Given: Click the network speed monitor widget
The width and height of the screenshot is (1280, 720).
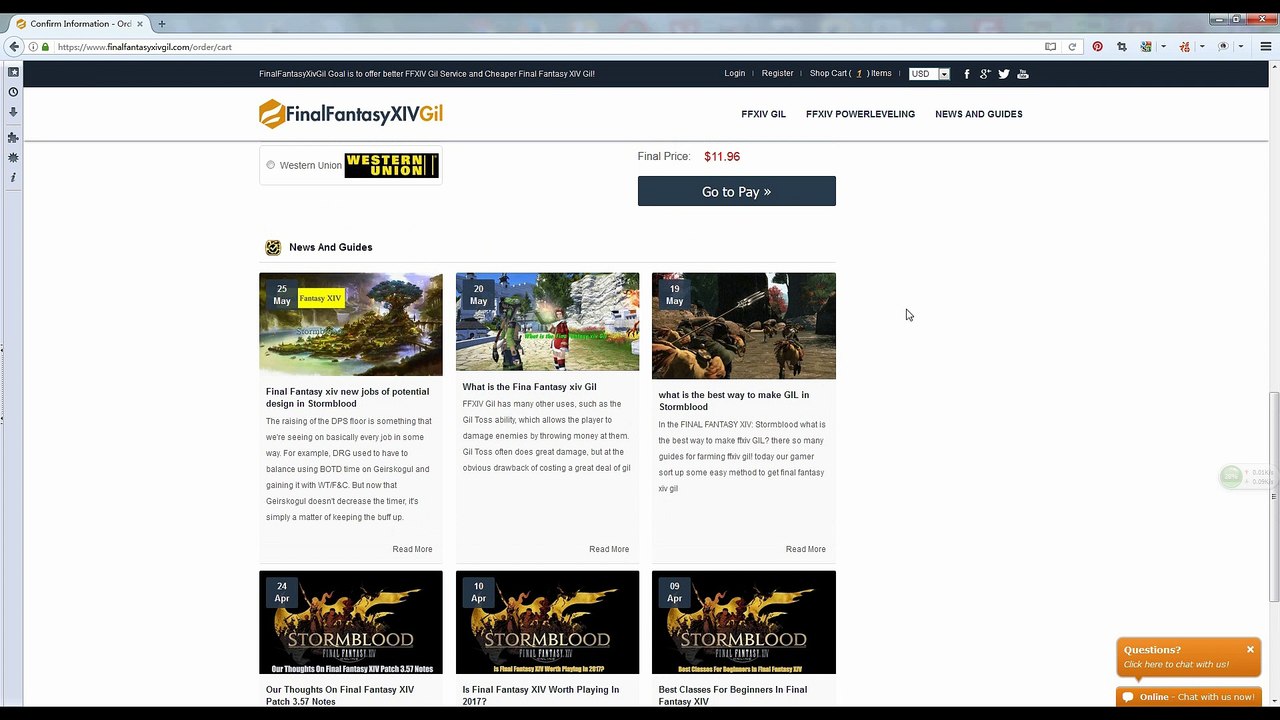Looking at the screenshot, I should (x=1246, y=477).
